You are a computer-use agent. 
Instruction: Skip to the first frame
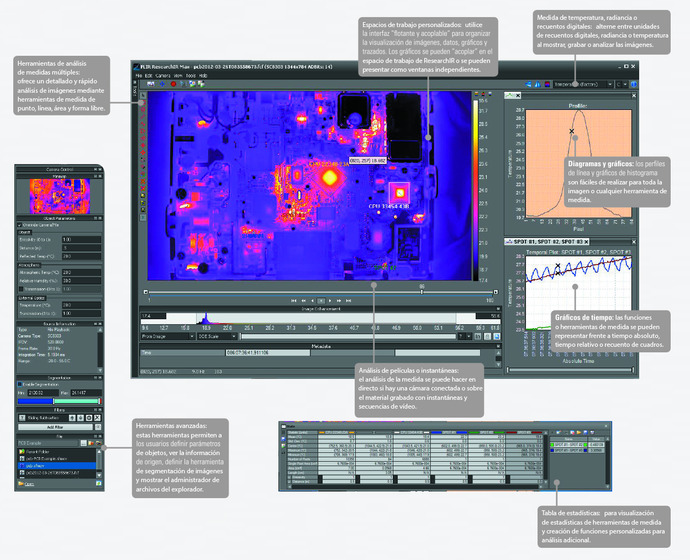294,300
